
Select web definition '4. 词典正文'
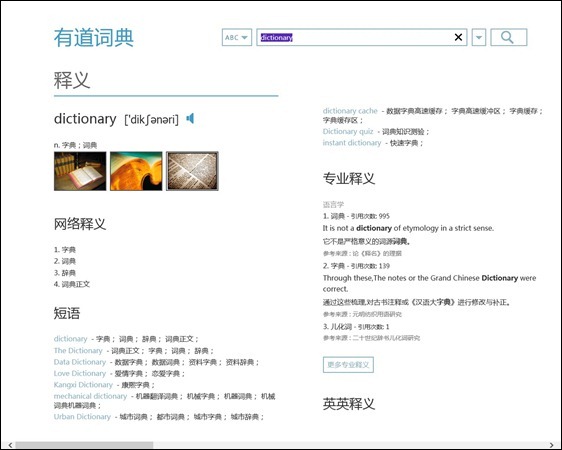coord(72,284)
